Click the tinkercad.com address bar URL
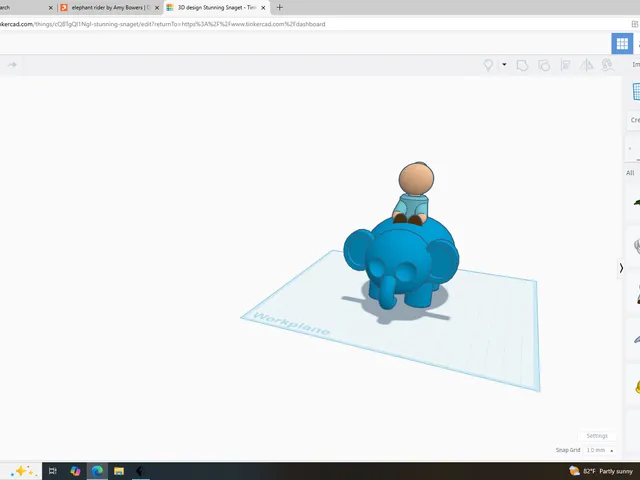This screenshot has width=640, height=480. coord(162,24)
